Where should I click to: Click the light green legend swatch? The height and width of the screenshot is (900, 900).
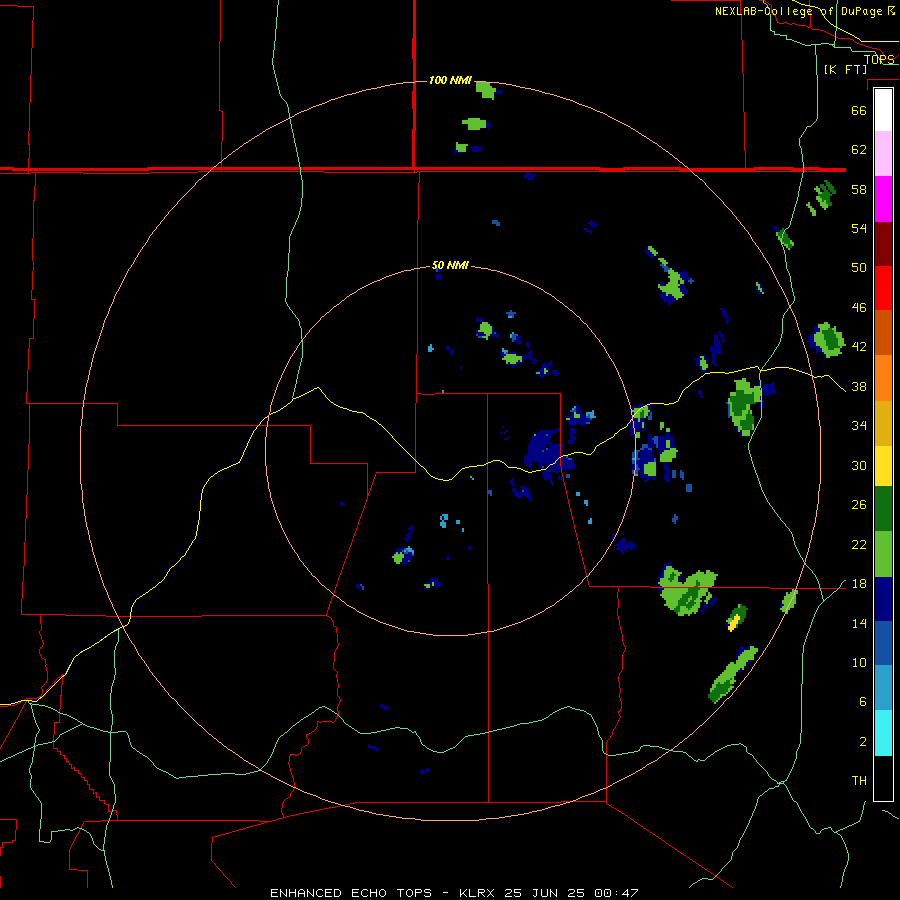(883, 554)
